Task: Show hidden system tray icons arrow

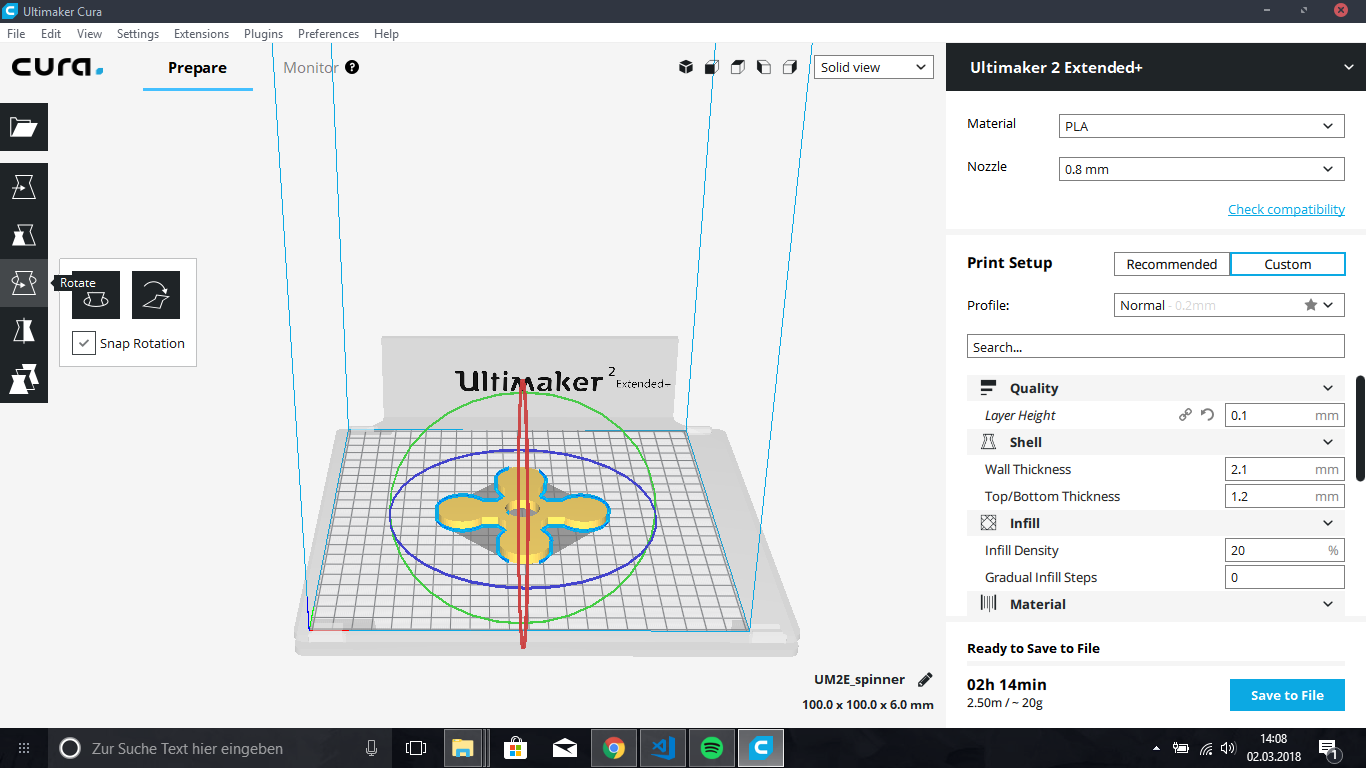Action: (1157, 748)
